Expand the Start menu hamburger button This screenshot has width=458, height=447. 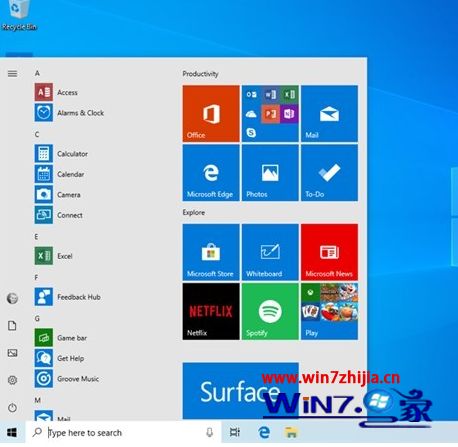pyautogui.click(x=12, y=74)
